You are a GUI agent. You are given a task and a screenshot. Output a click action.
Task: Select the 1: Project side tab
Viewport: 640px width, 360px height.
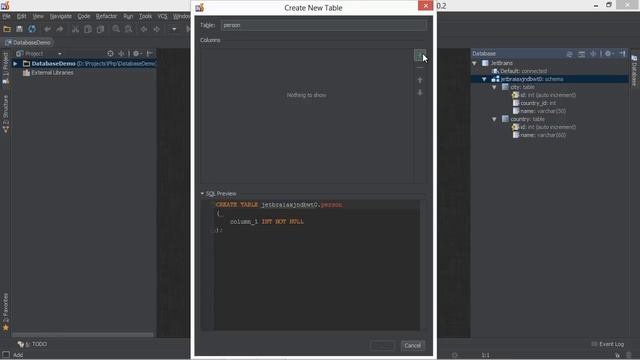[6, 68]
